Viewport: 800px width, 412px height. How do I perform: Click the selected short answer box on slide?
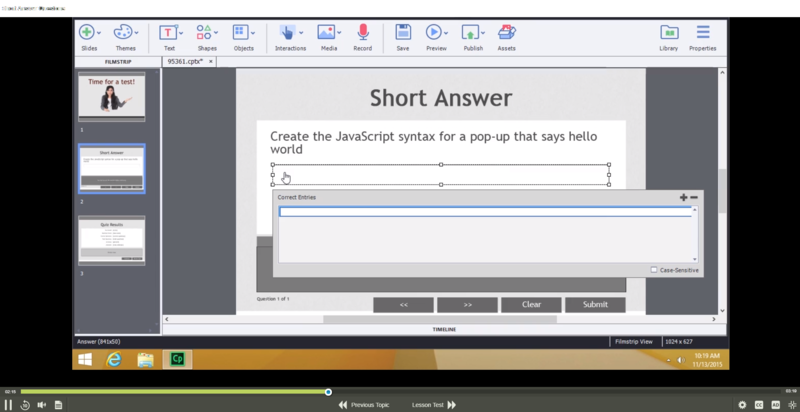click(x=441, y=174)
